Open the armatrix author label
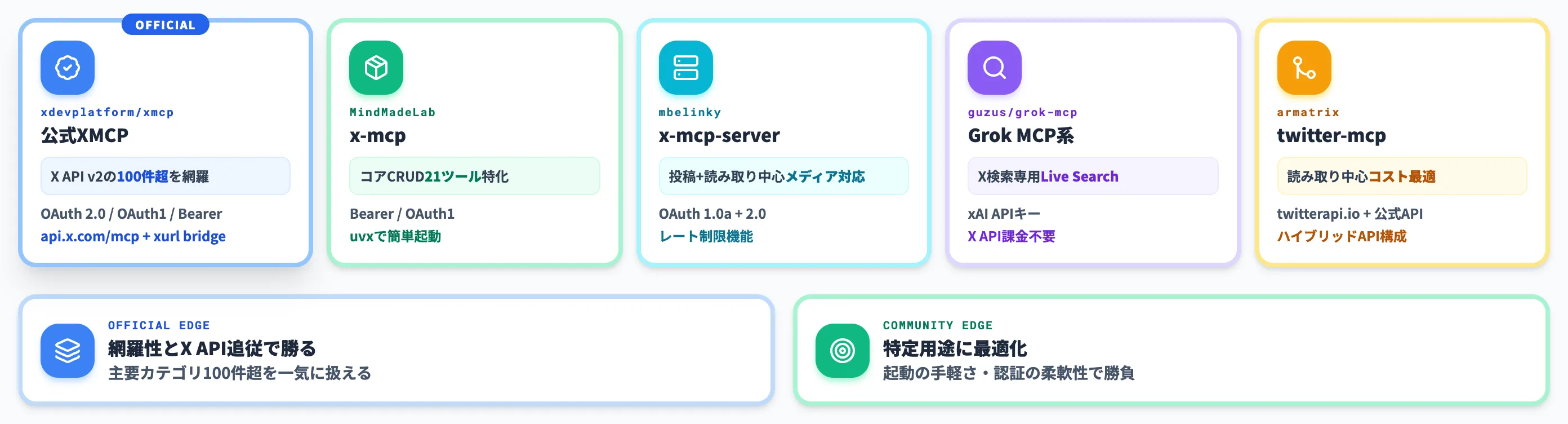The width and height of the screenshot is (1568, 424). pyautogui.click(x=1308, y=112)
